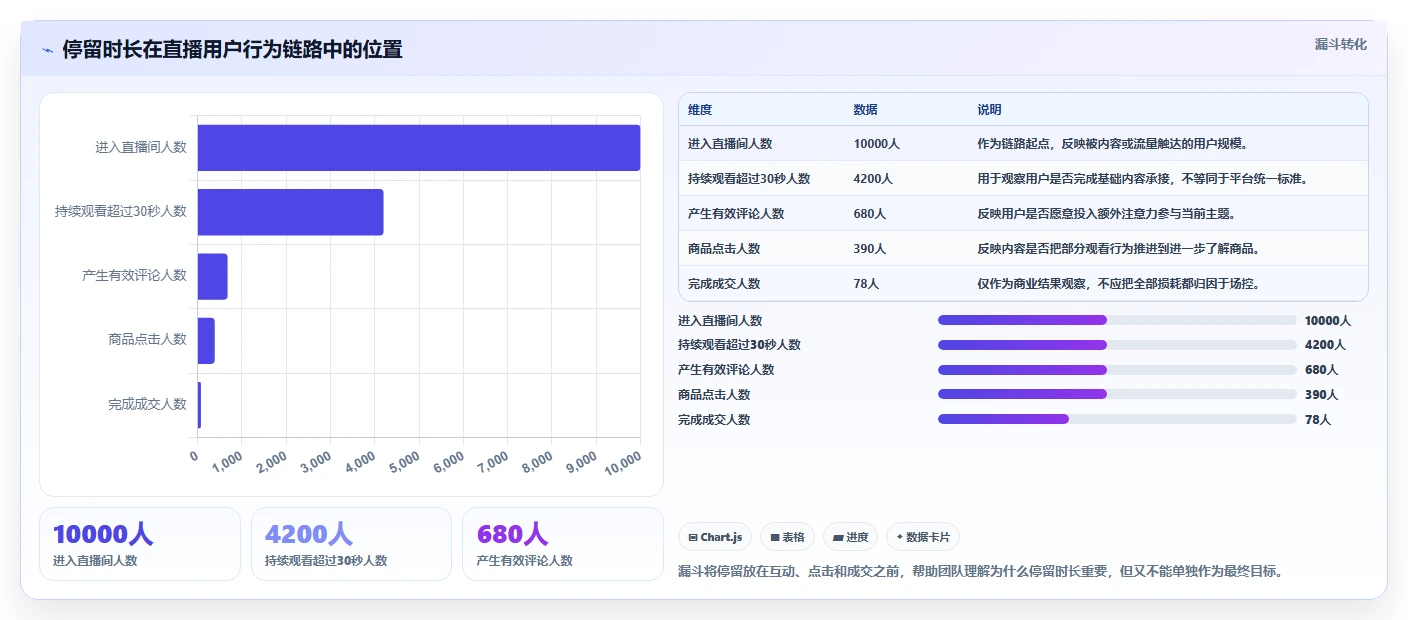Click the description starting 反映用户是否愿意
1408x620 pixels.
click(1107, 214)
